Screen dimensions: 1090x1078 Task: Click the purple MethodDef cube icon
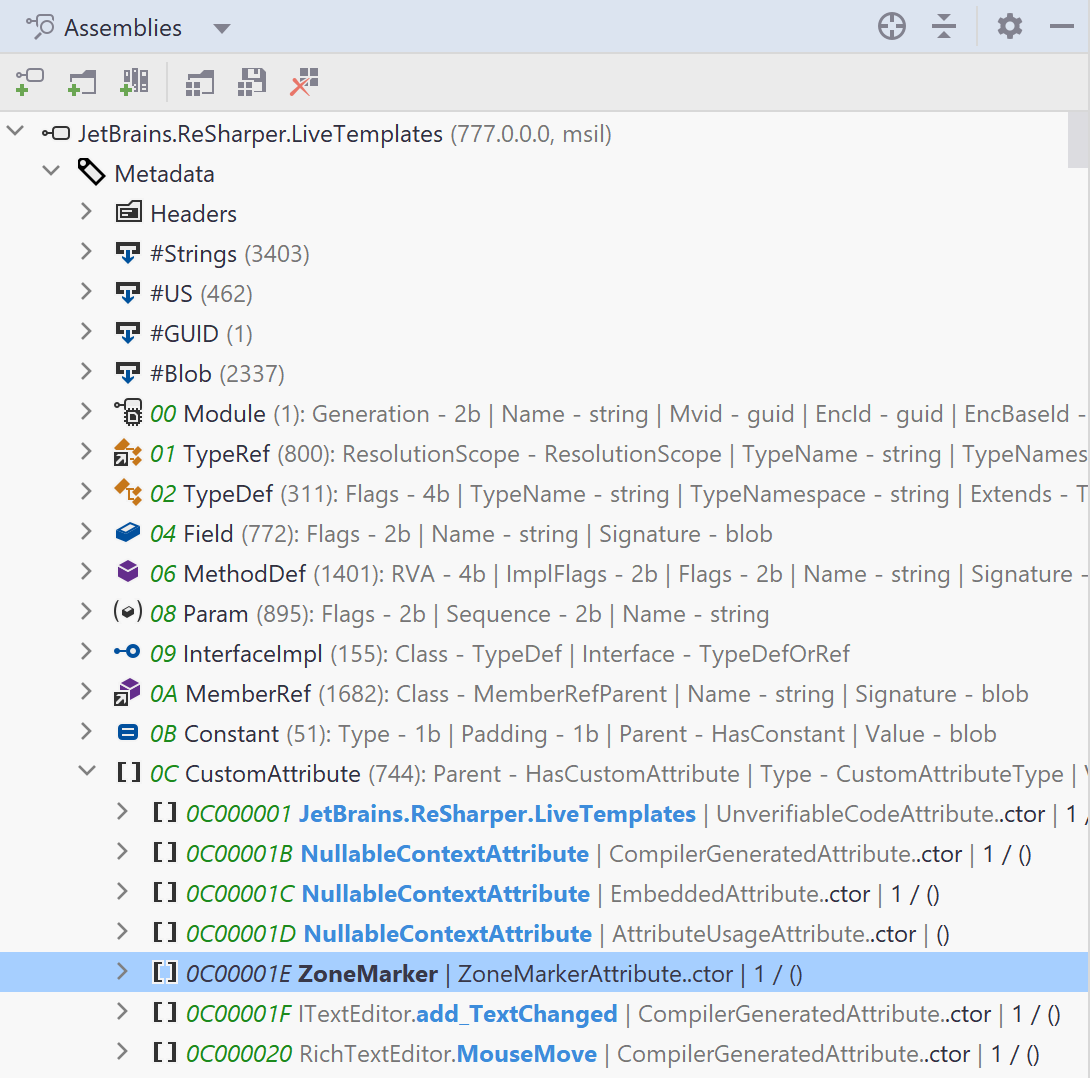click(128, 571)
